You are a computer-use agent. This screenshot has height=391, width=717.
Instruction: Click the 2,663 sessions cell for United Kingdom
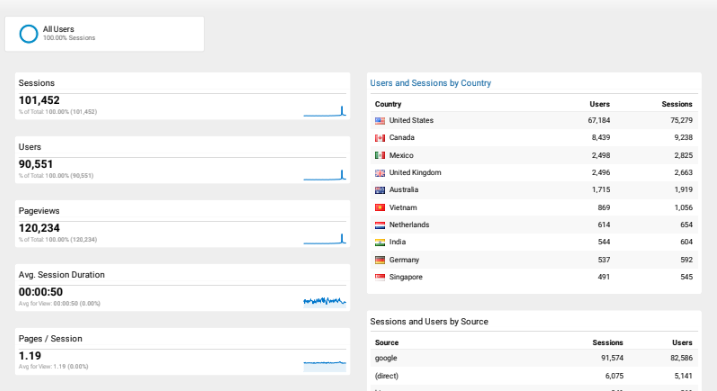(683, 172)
